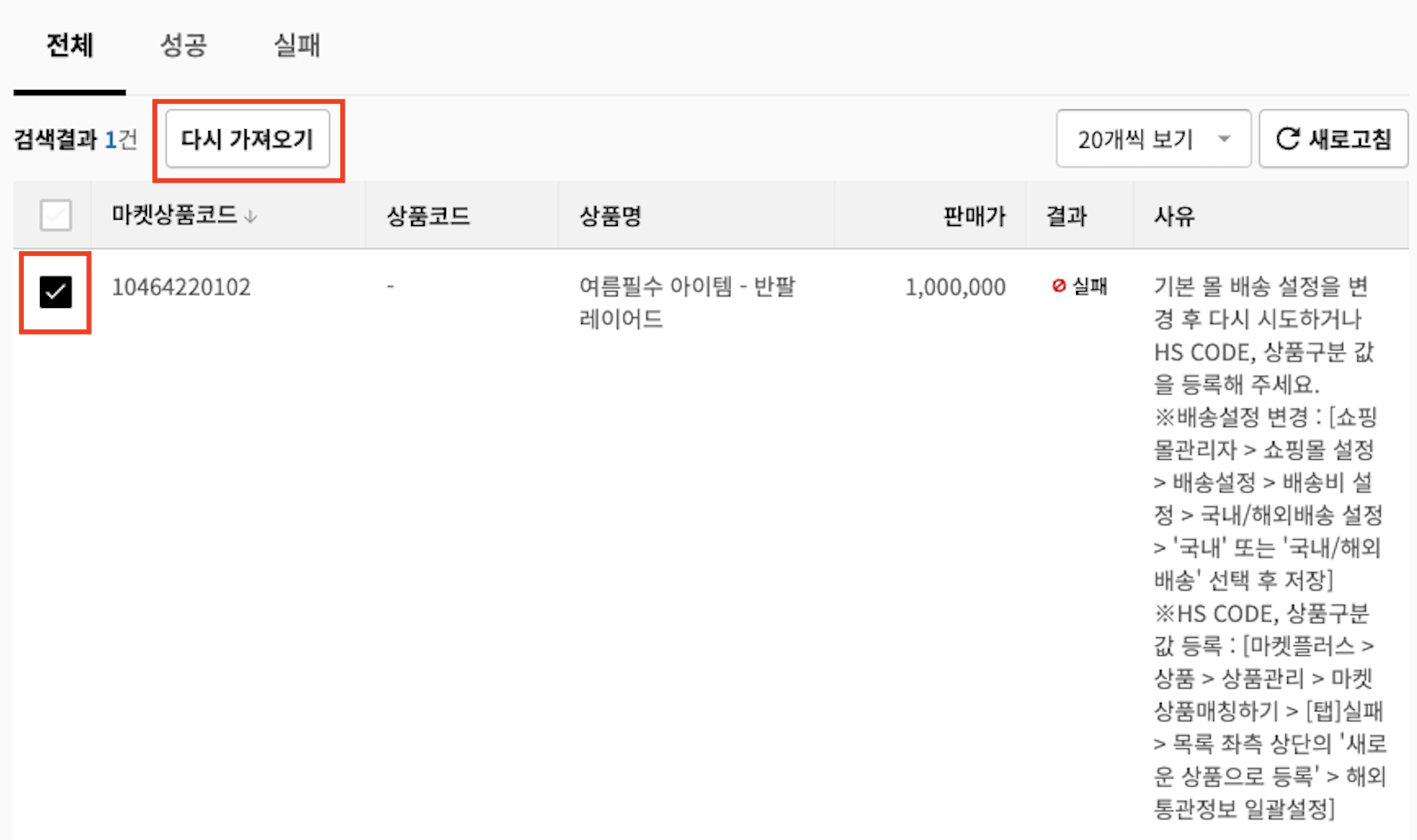
Task: Click product name 여름필수 아이템 - 반팔 레이어드
Action: tap(687, 303)
